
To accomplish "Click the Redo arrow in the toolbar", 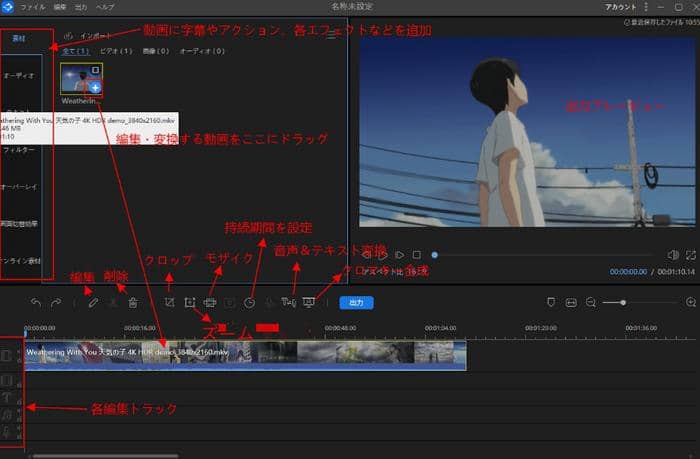I will pyautogui.click(x=56, y=303).
